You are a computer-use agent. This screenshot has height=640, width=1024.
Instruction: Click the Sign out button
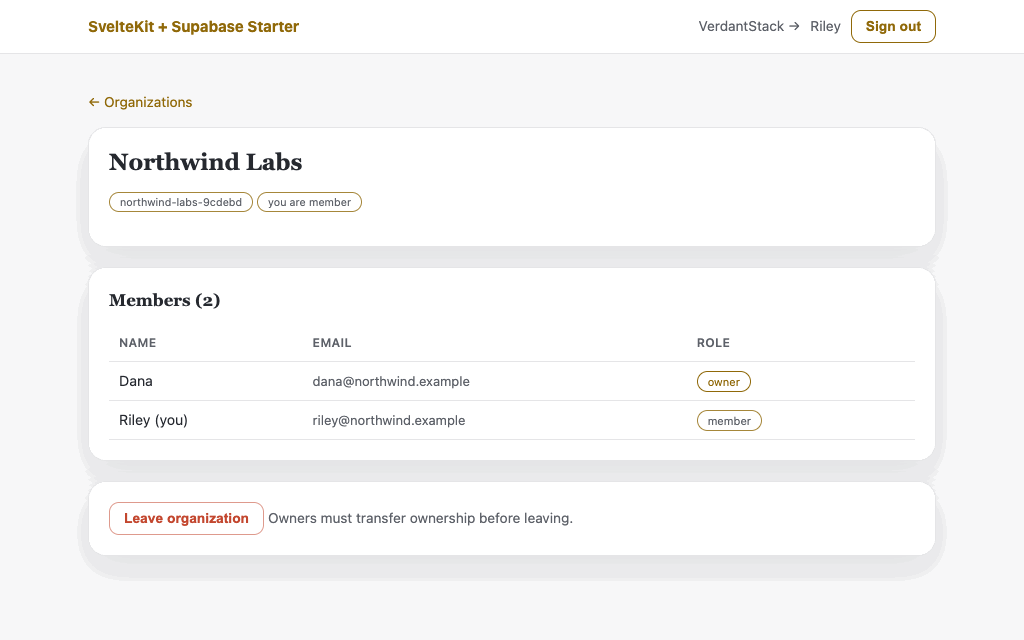pos(893,27)
